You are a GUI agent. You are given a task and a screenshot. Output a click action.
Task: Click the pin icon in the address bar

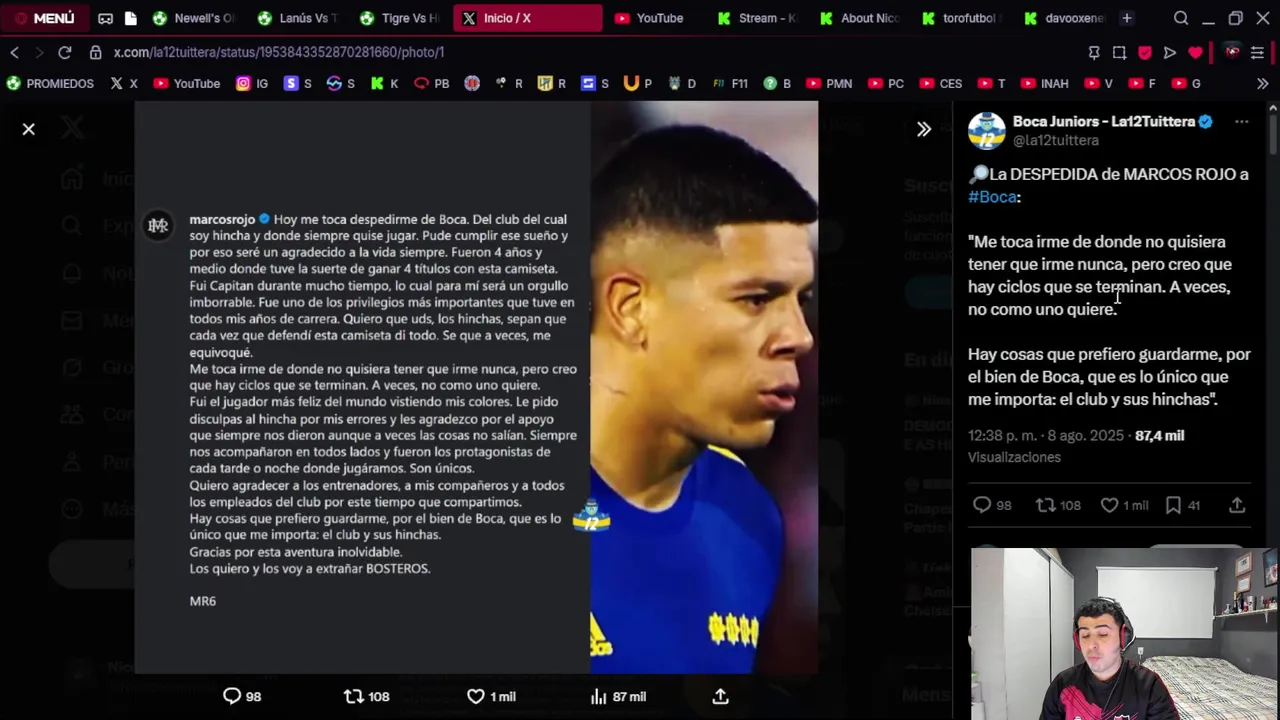[1094, 52]
